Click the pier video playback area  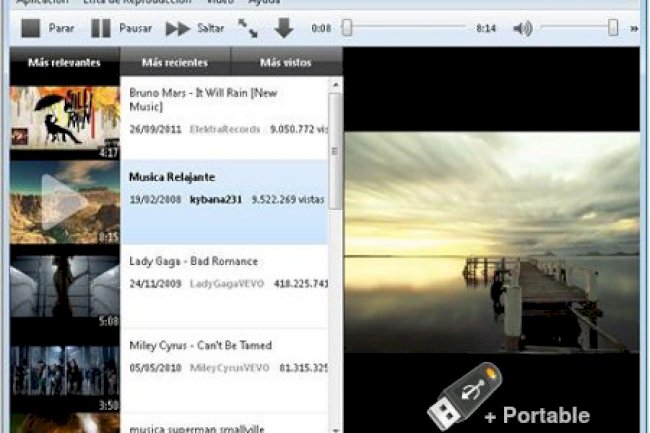coord(492,242)
